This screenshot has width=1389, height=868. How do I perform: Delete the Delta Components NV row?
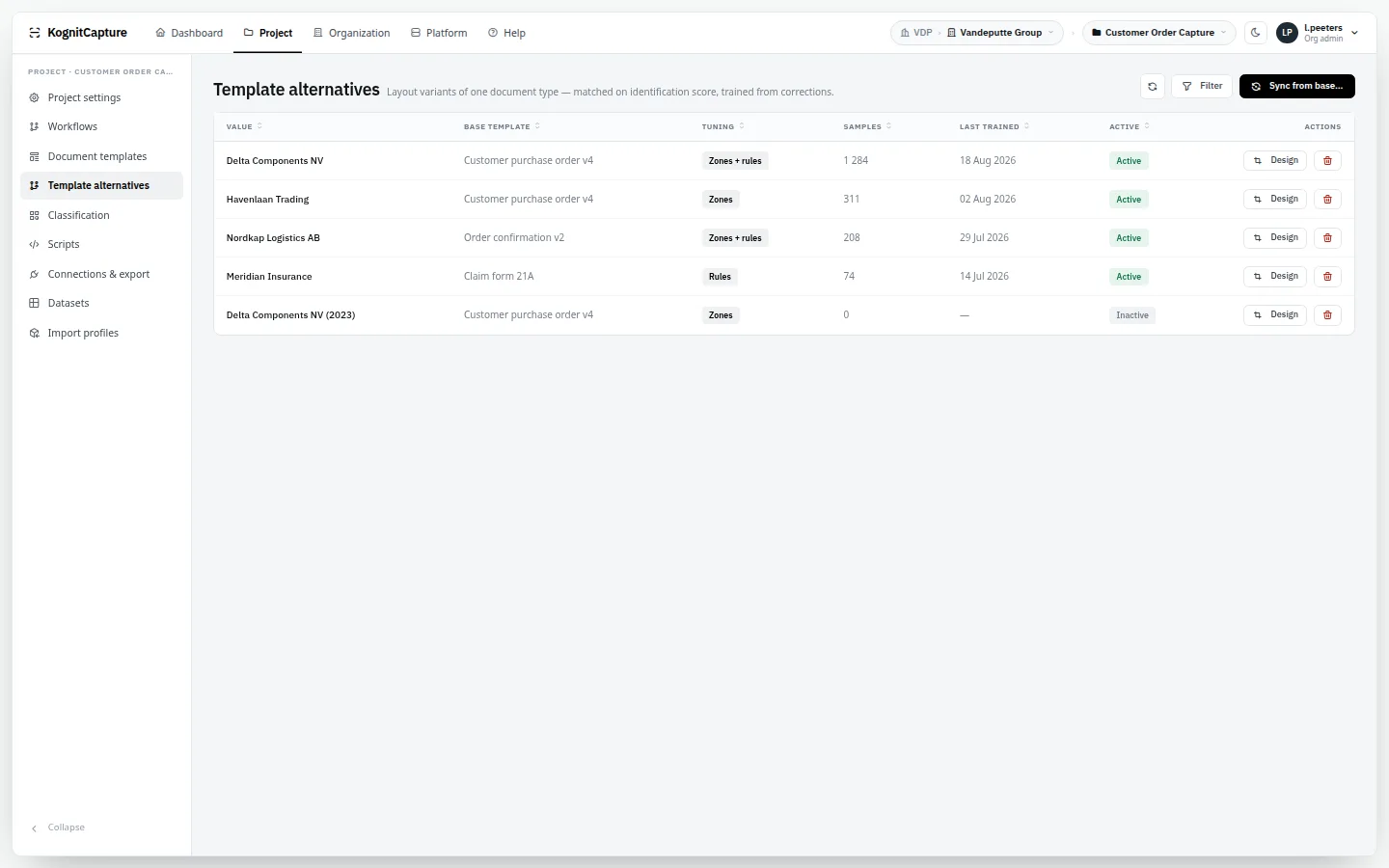(x=1327, y=161)
